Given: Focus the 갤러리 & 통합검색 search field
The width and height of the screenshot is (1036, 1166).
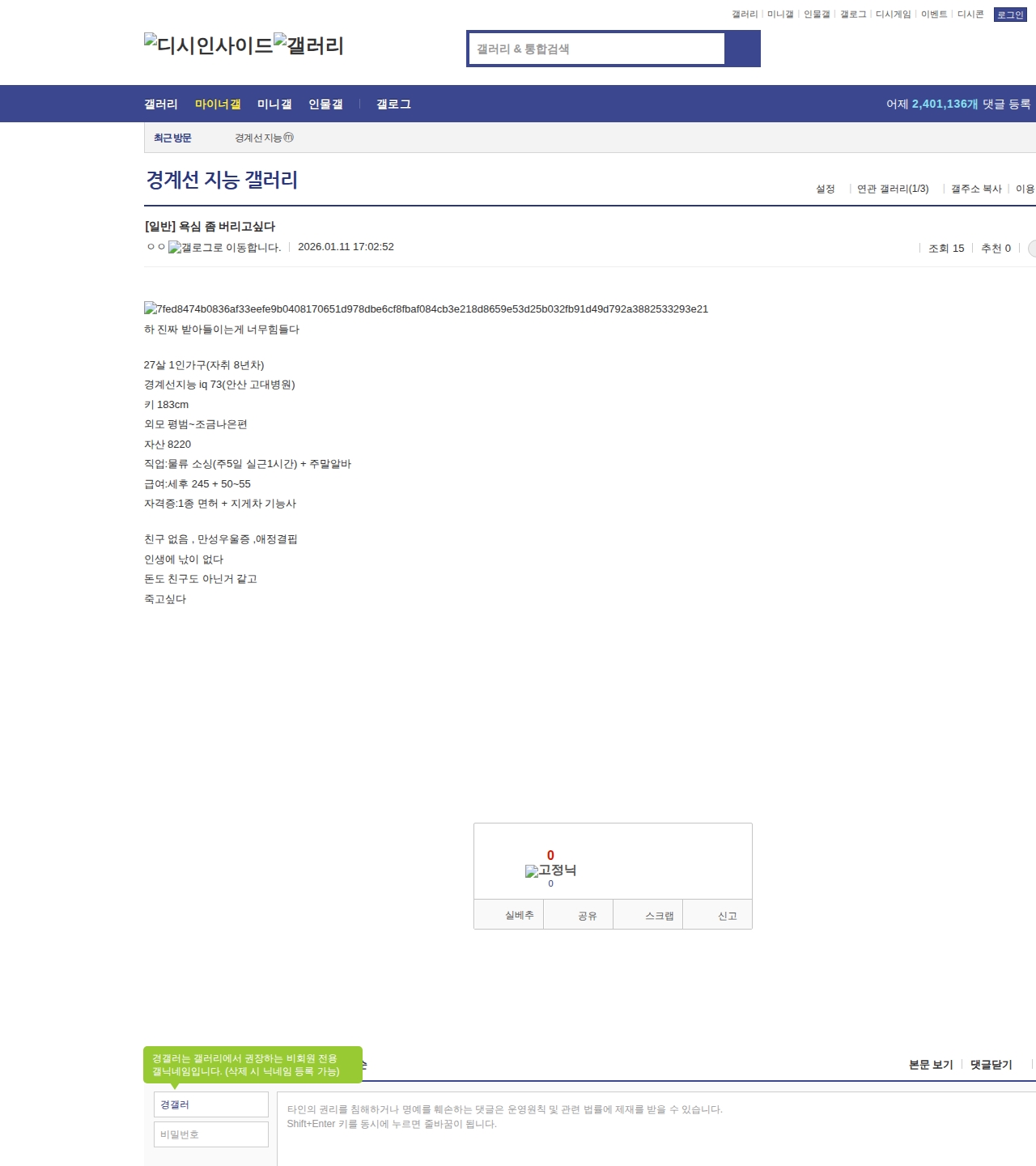Looking at the screenshot, I should pos(597,49).
